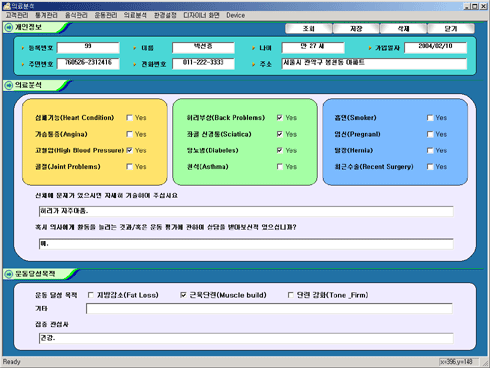
Task: Click the 주소 (address) input field
Action: [x=374, y=64]
